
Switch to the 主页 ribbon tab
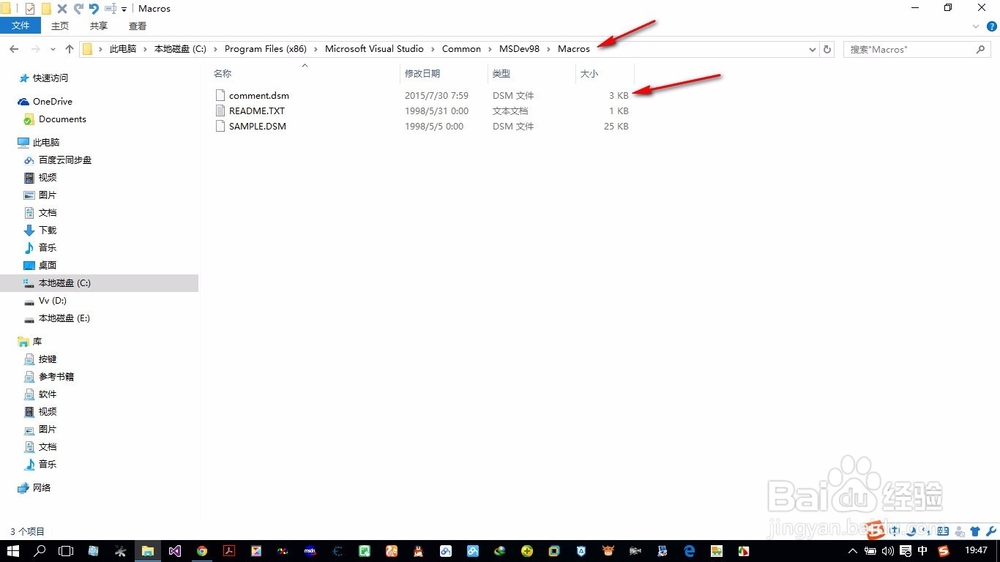[x=60, y=26]
